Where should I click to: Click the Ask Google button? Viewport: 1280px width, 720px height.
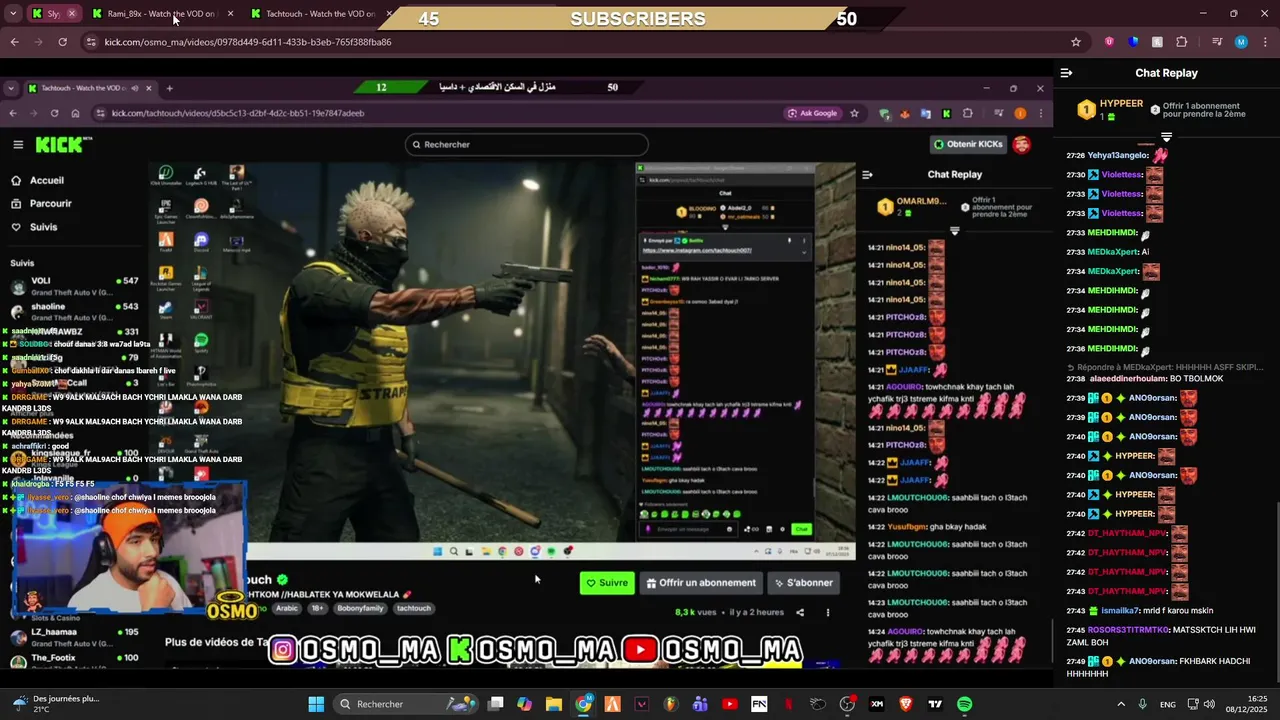(x=813, y=113)
